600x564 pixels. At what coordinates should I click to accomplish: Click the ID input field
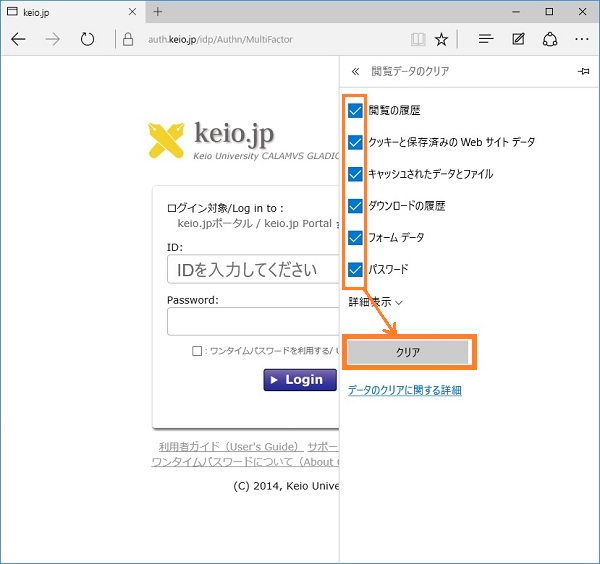coord(253,269)
